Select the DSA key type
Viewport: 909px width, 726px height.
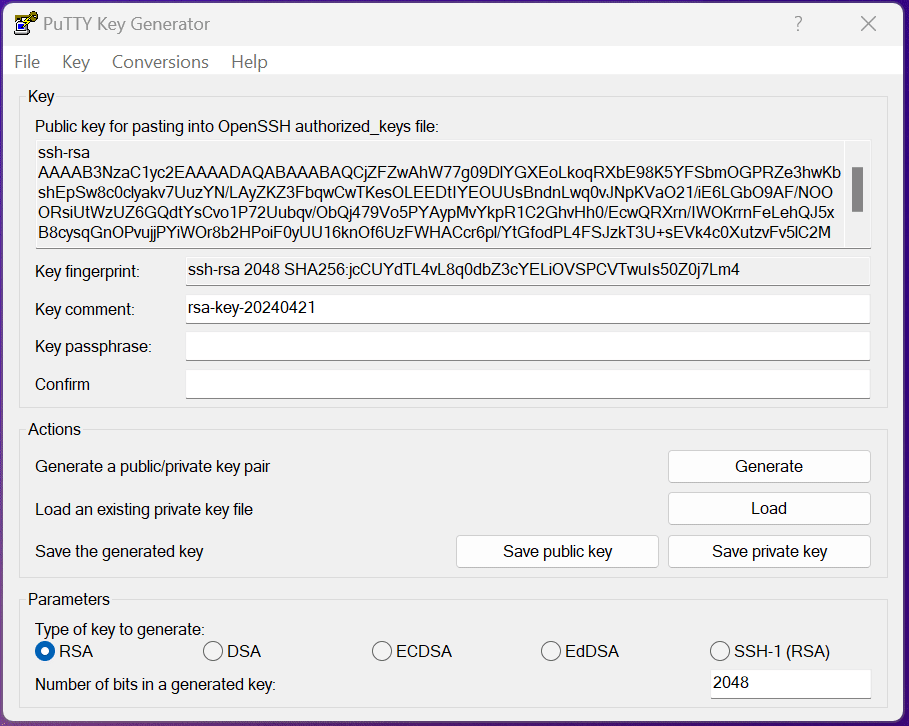213,652
